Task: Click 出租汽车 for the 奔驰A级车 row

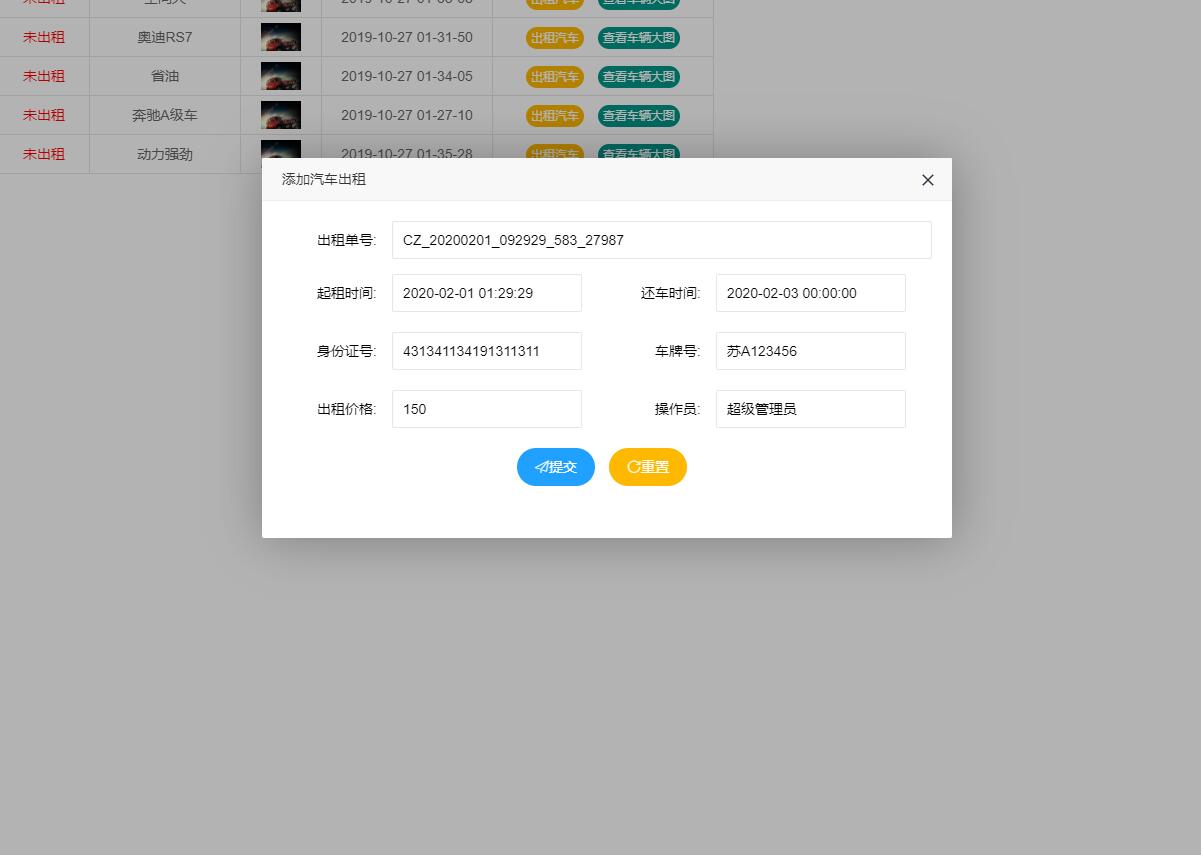Action: point(554,115)
